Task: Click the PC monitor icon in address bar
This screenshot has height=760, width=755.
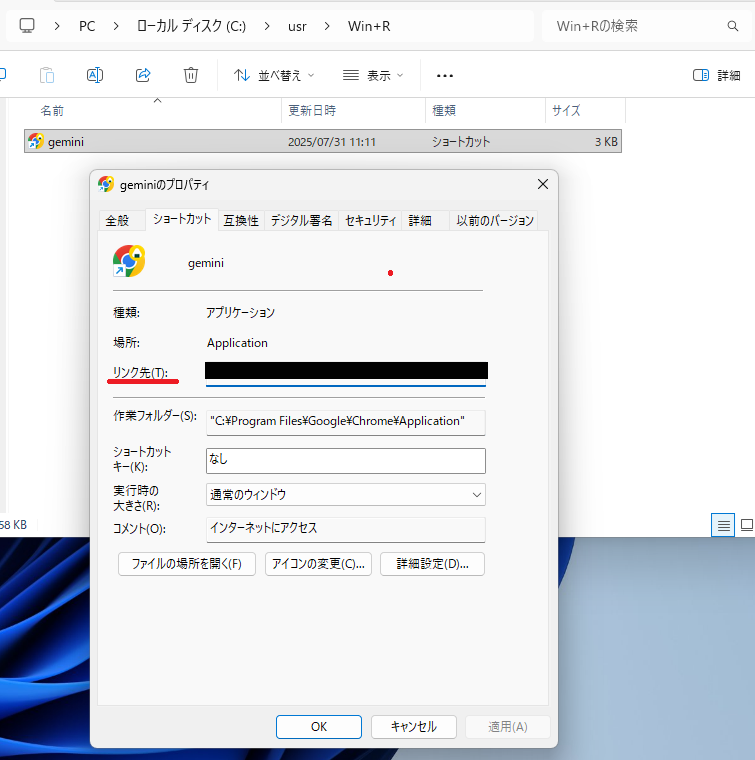Action: [x=28, y=25]
